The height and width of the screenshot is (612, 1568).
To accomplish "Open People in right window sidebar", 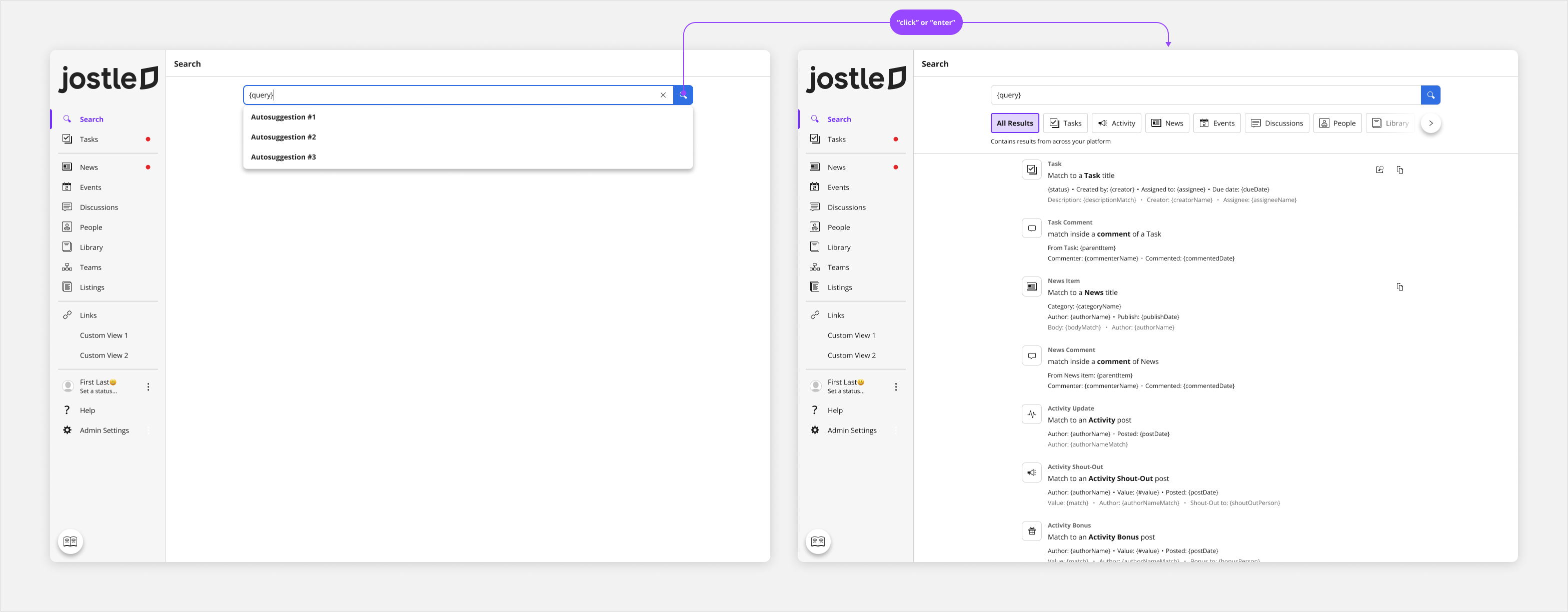I will point(855,227).
